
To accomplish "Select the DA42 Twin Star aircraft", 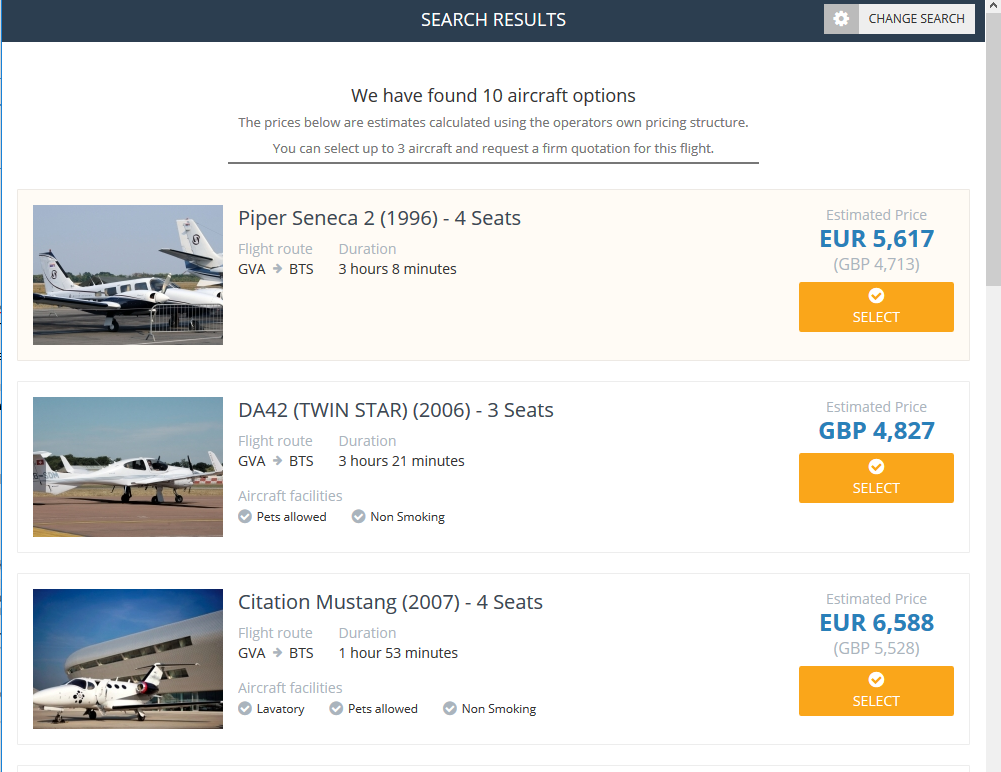I will click(876, 478).
